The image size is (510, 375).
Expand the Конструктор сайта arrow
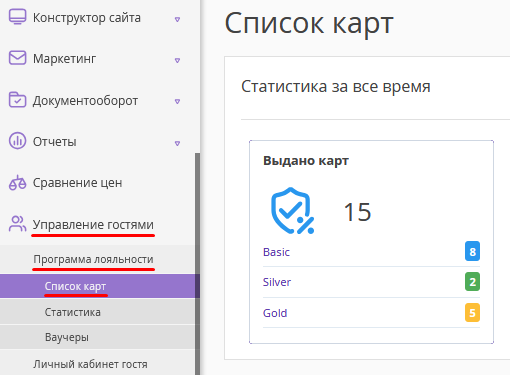(x=177, y=19)
